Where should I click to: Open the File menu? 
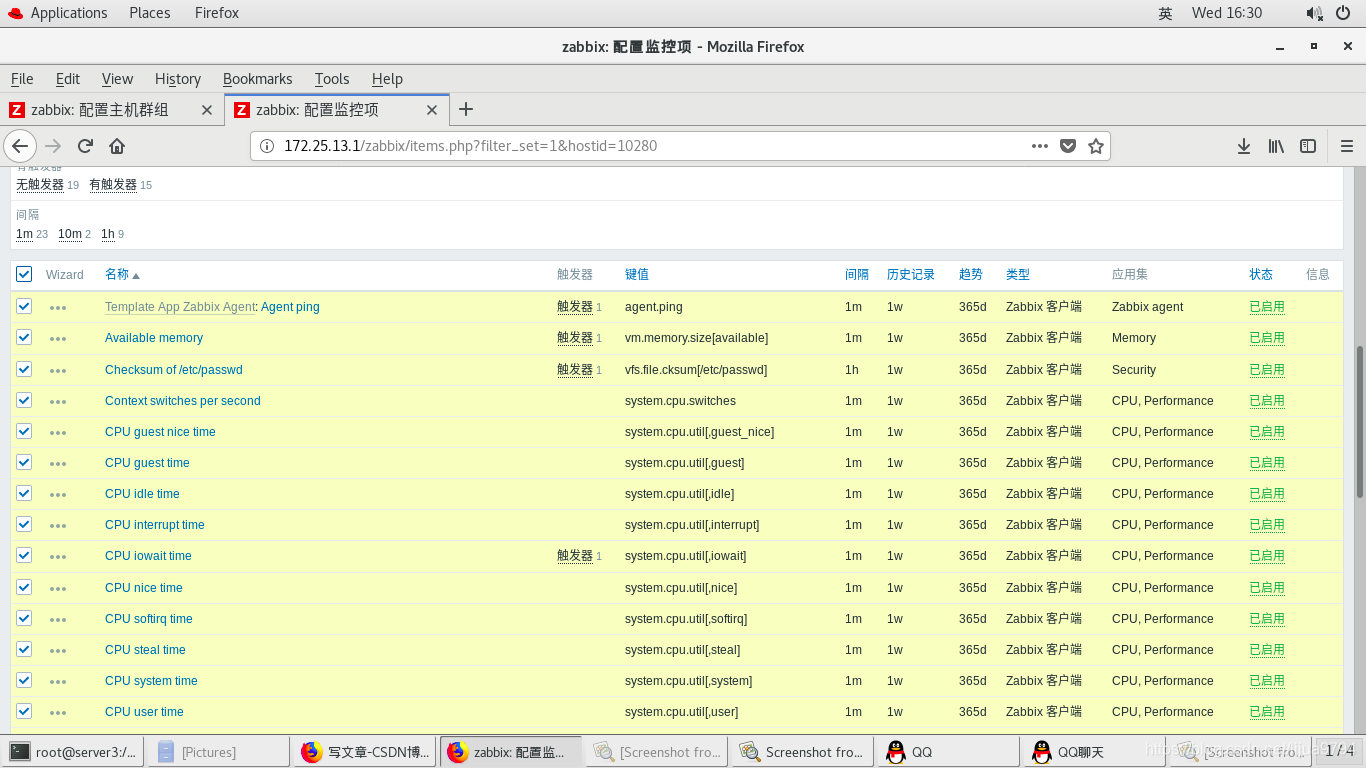tap(22, 79)
